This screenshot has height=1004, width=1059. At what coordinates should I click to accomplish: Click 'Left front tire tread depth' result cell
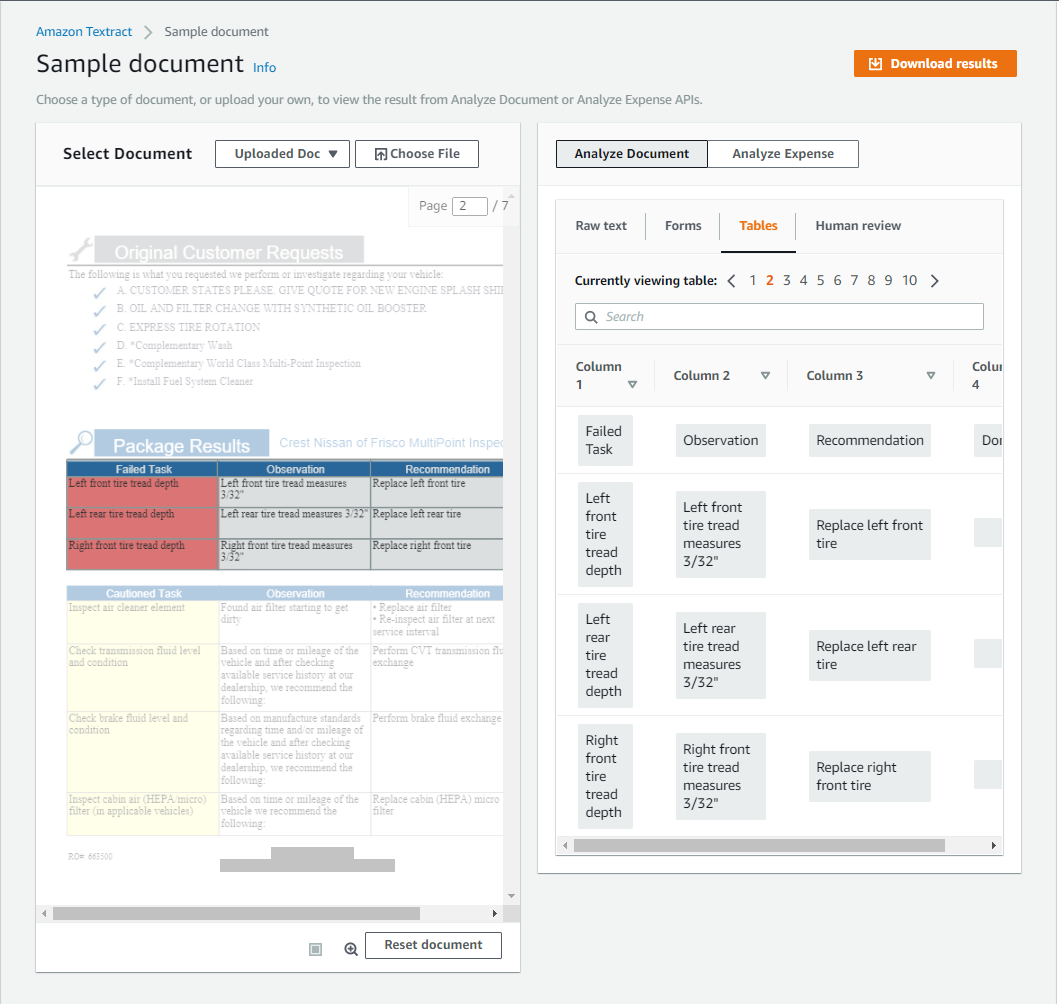[605, 534]
